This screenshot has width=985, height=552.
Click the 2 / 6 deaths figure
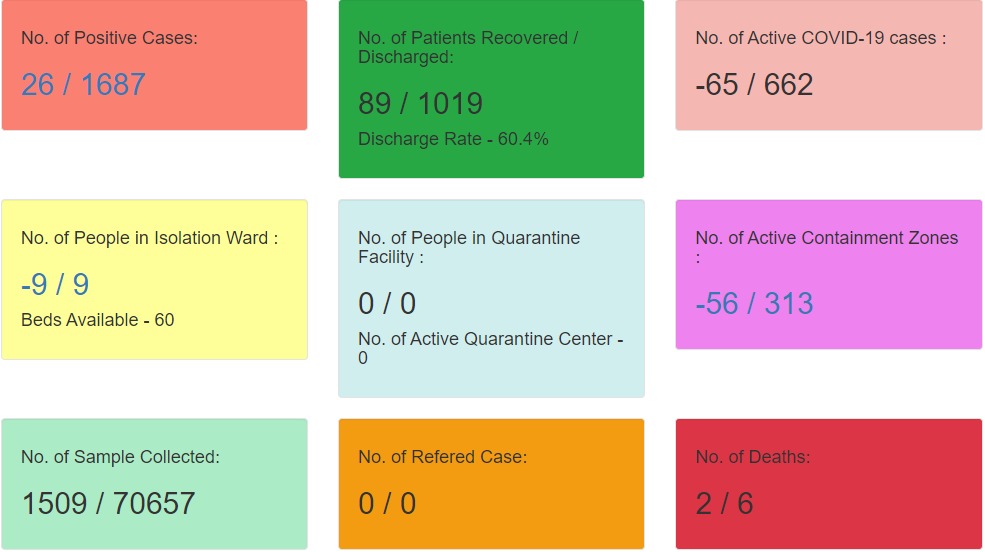coord(724,503)
